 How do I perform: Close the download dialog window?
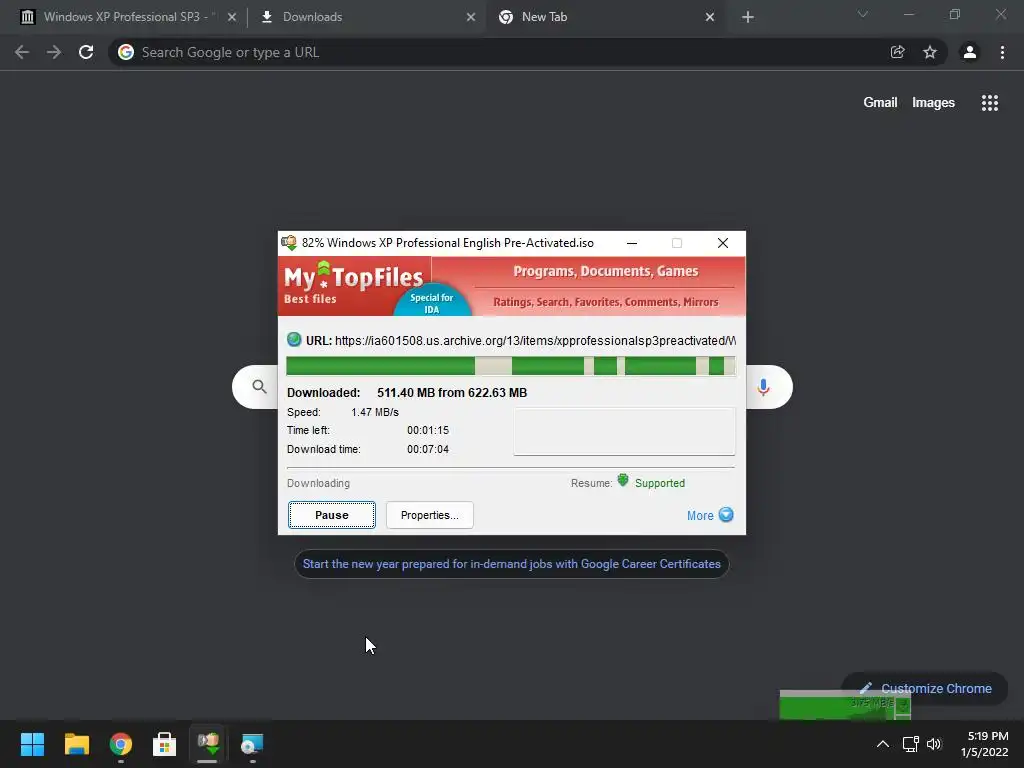[x=722, y=243]
